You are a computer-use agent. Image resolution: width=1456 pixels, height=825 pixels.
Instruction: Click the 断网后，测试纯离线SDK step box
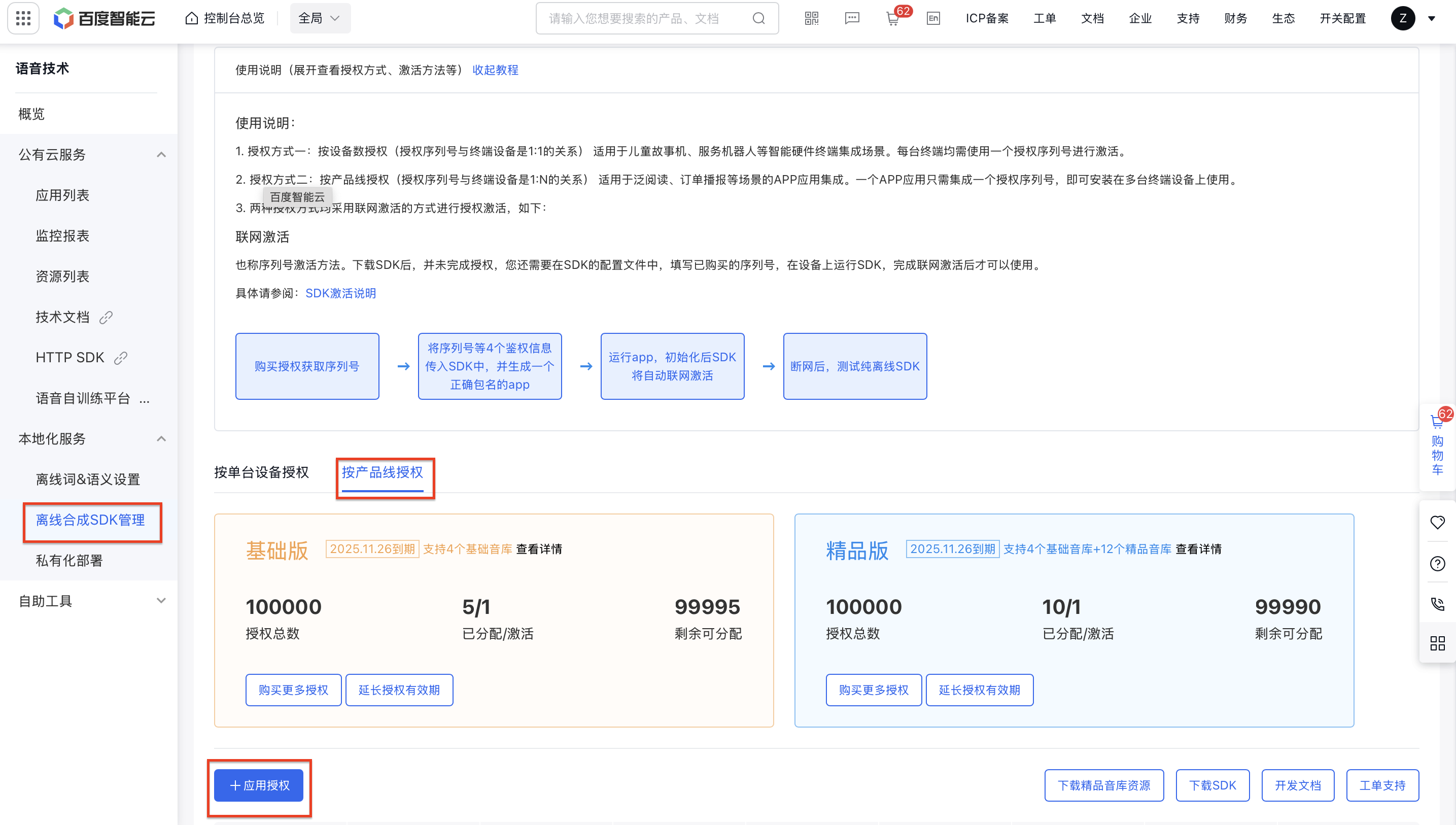coord(855,366)
